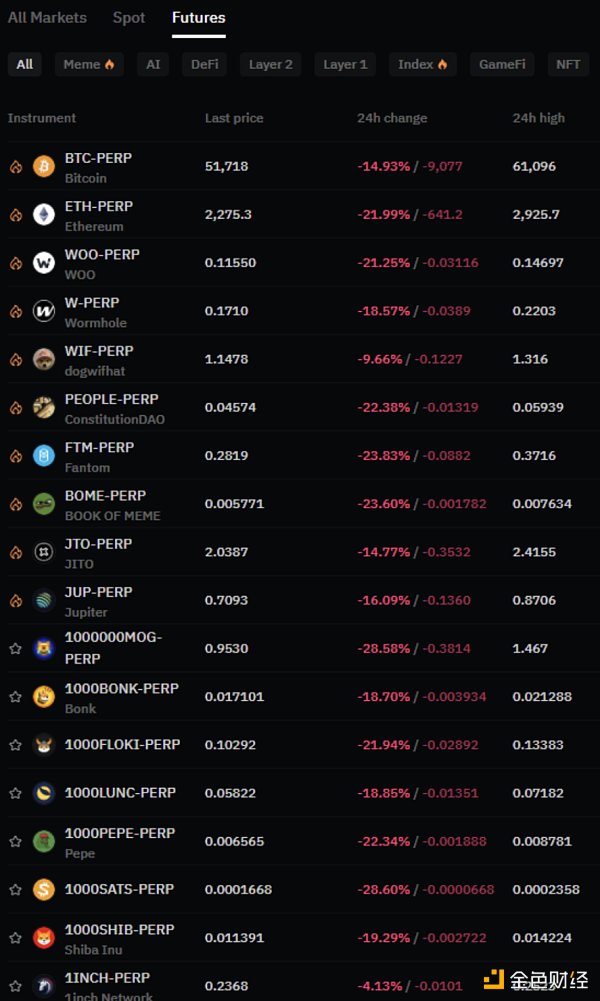
Task: Click the Ethereum coin icon
Action: 44,214
